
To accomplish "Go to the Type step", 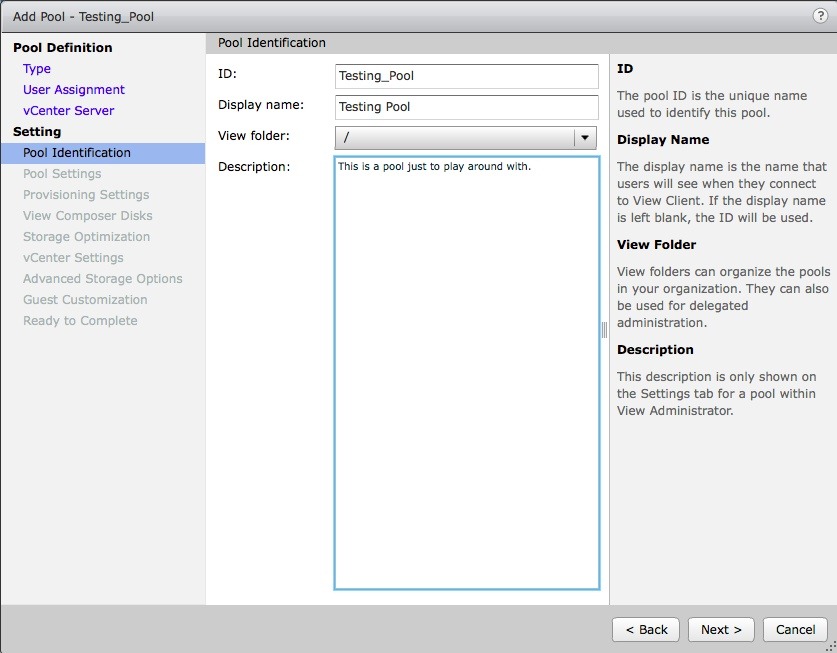I will pos(37,69).
